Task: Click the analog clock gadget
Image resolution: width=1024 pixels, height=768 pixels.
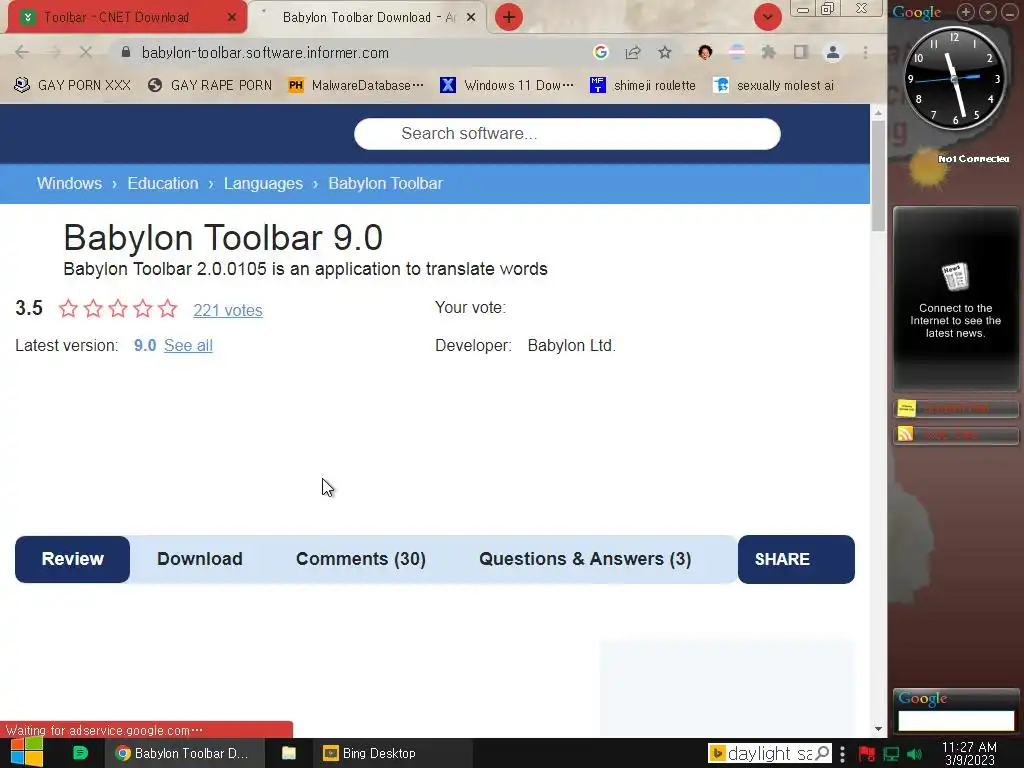Action: point(955,78)
